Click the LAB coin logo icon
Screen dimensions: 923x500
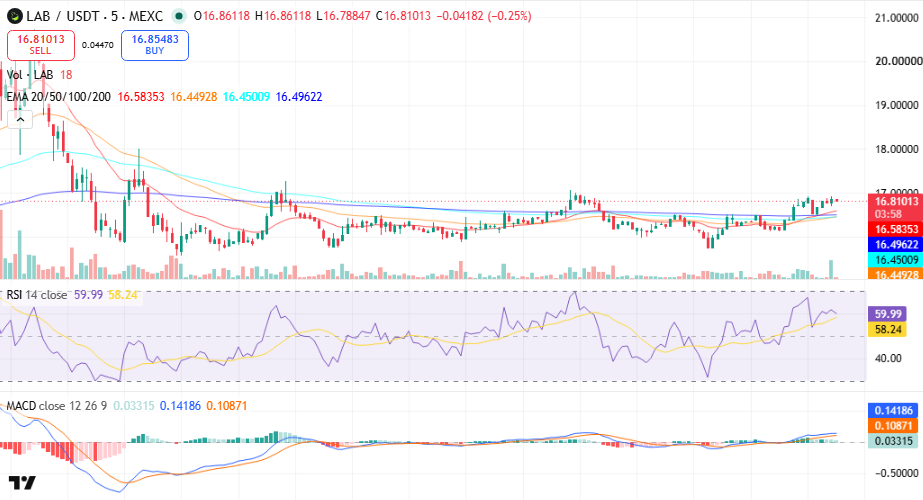click(14, 16)
